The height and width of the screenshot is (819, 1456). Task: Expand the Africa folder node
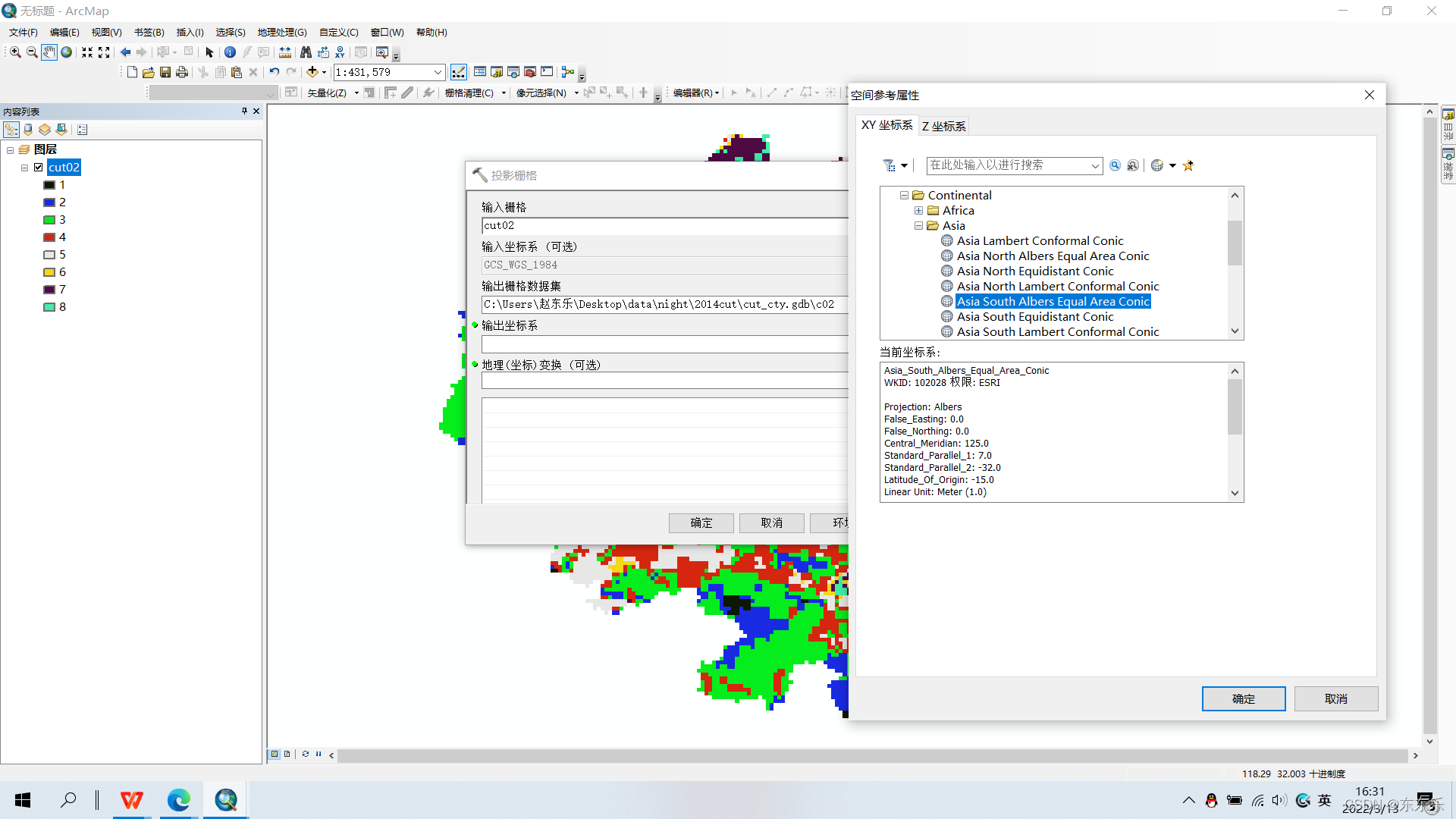click(x=918, y=211)
